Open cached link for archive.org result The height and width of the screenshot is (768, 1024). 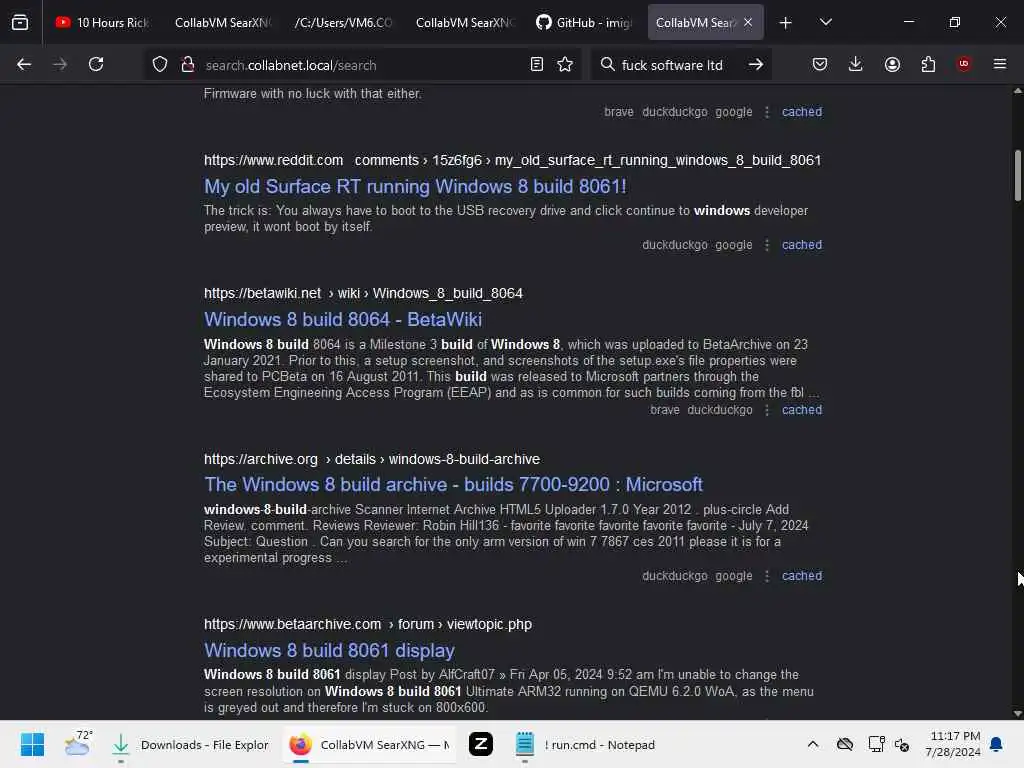(802, 576)
